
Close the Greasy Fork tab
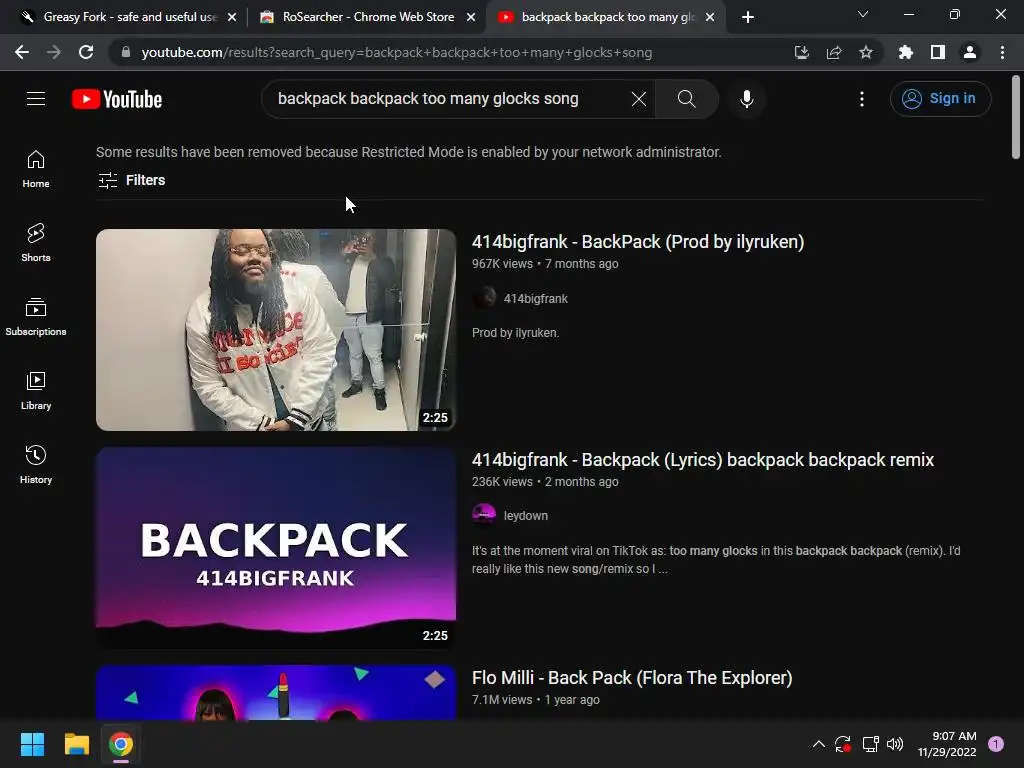pos(232,17)
